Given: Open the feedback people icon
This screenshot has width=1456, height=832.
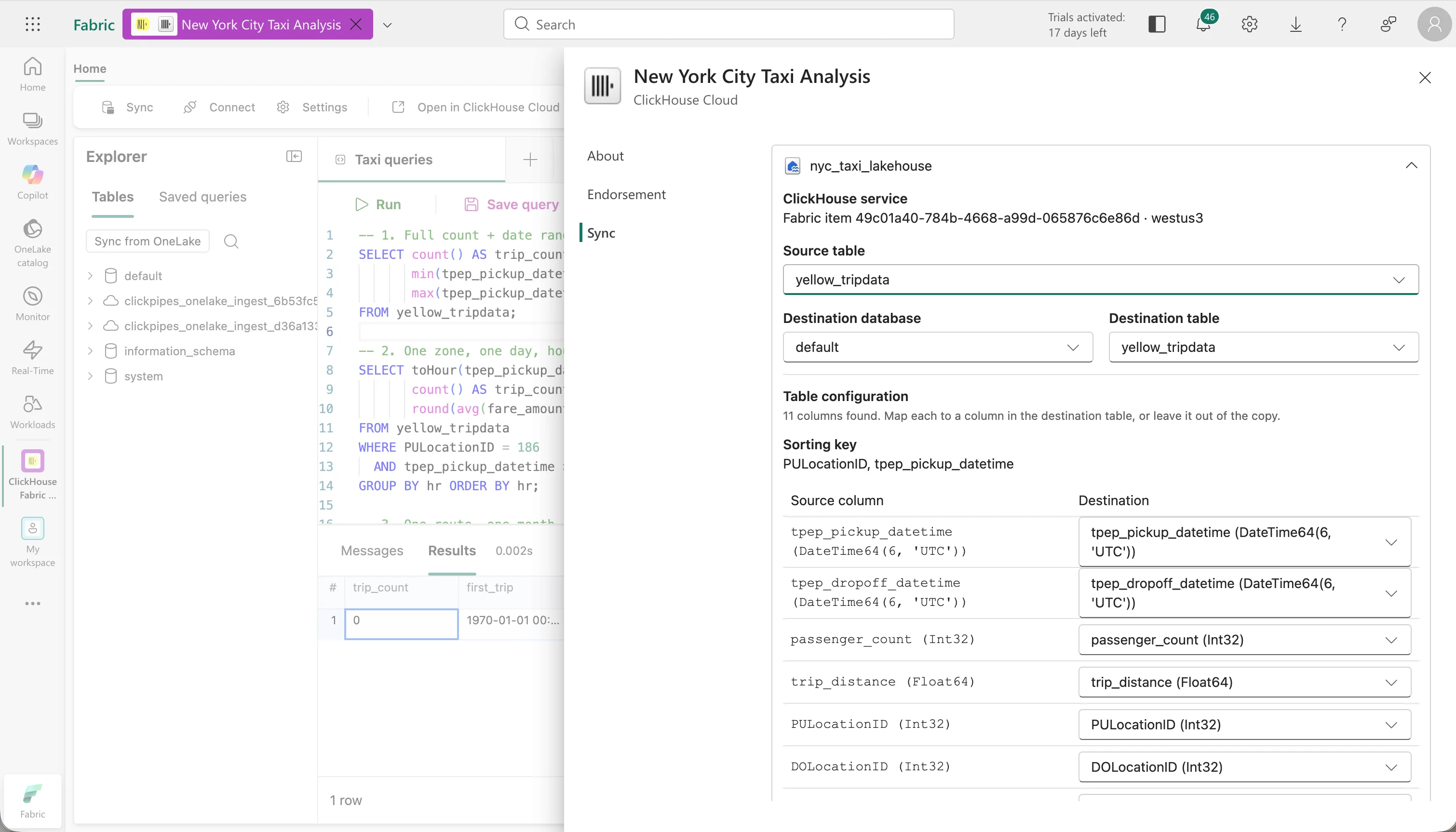Looking at the screenshot, I should (x=1388, y=24).
